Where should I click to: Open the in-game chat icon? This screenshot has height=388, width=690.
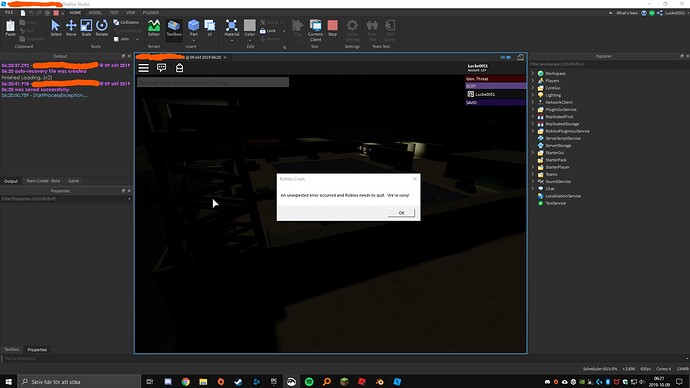pyautogui.click(x=161, y=67)
